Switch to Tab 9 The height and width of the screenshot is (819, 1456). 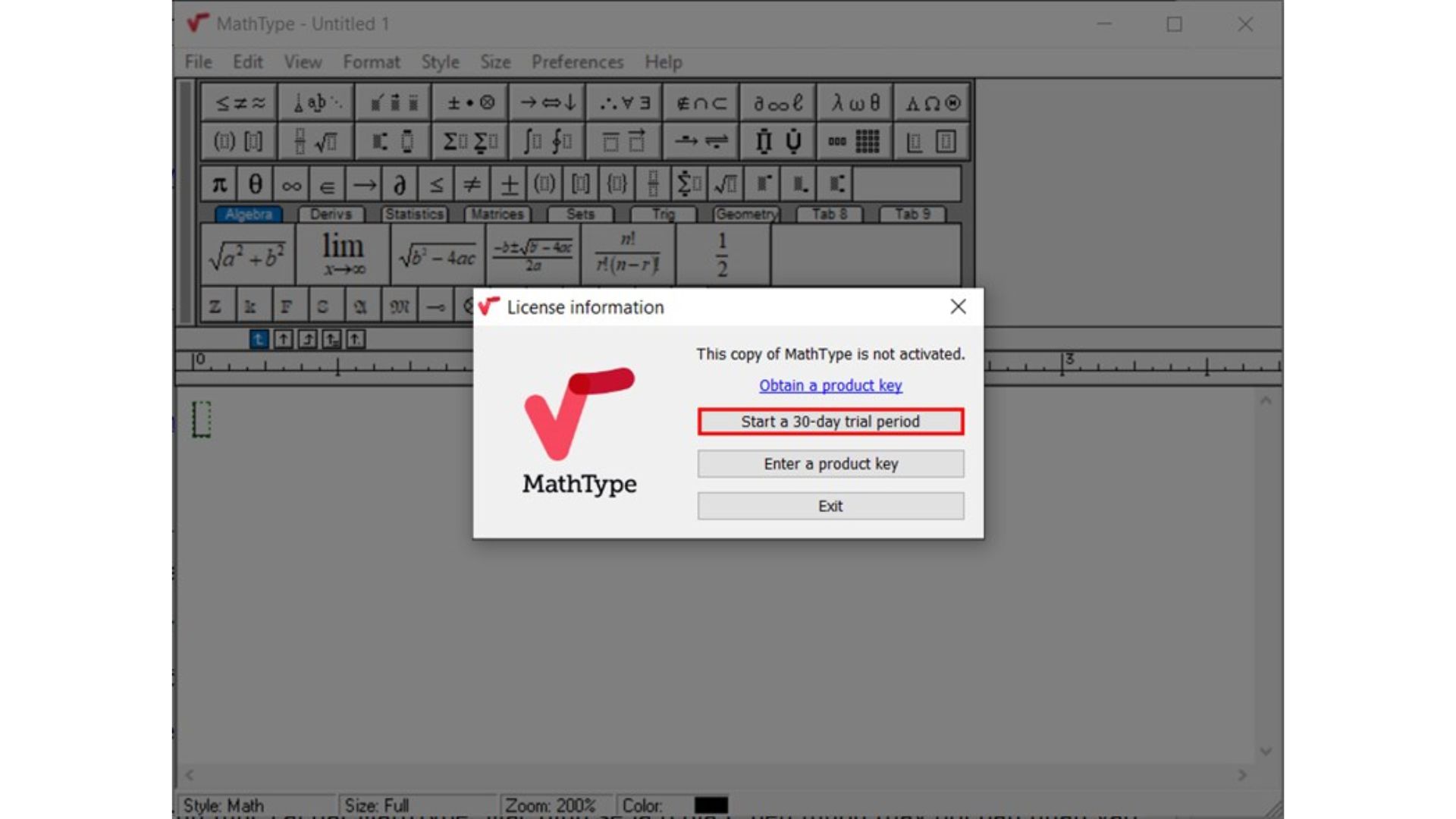[x=912, y=215]
